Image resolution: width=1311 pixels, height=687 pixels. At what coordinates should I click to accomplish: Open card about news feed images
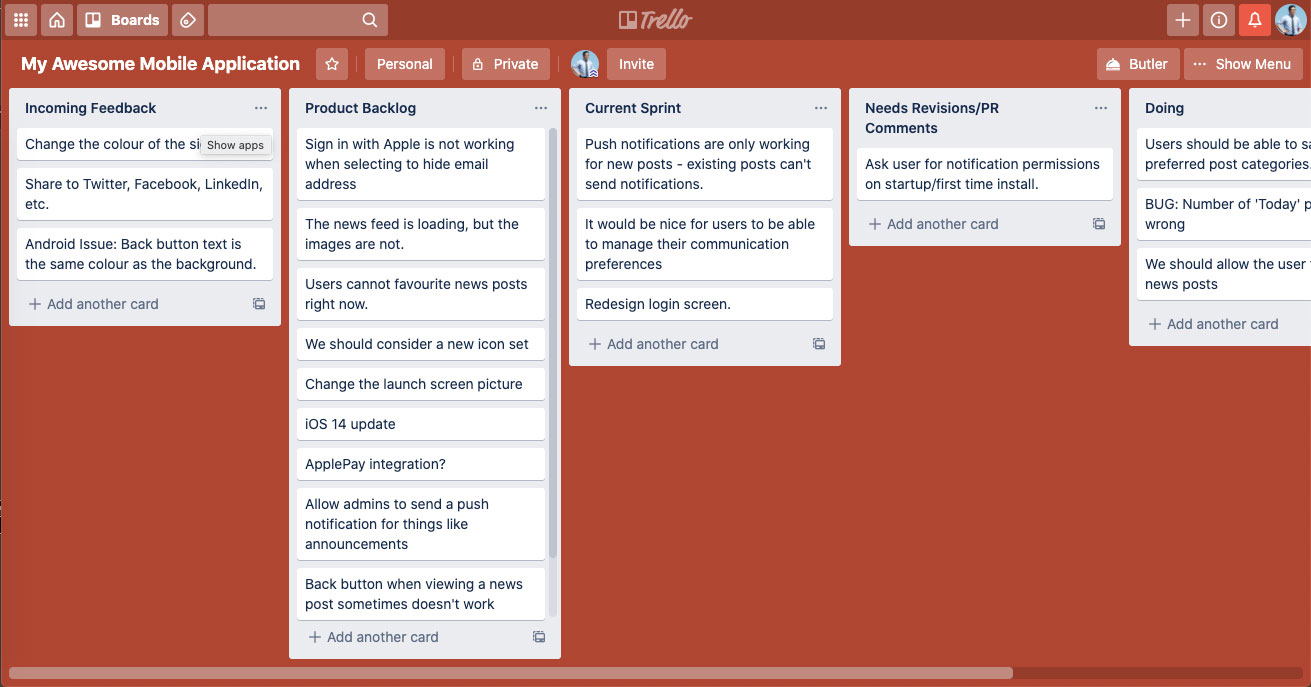pos(421,234)
